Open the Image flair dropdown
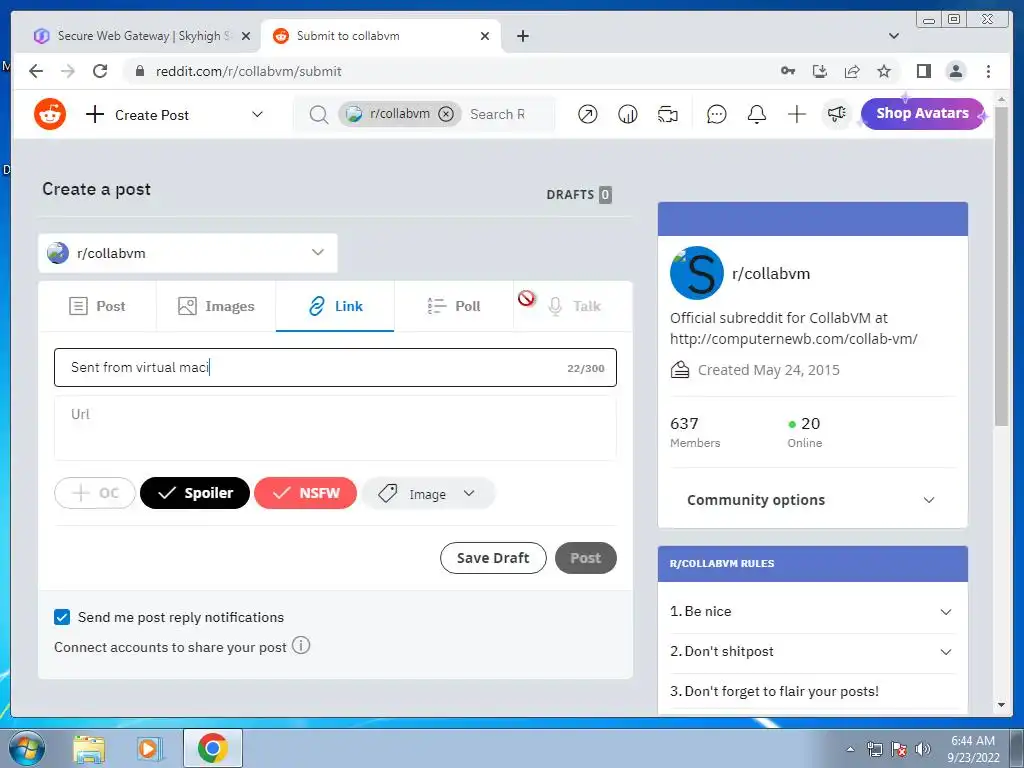 [x=428, y=494]
